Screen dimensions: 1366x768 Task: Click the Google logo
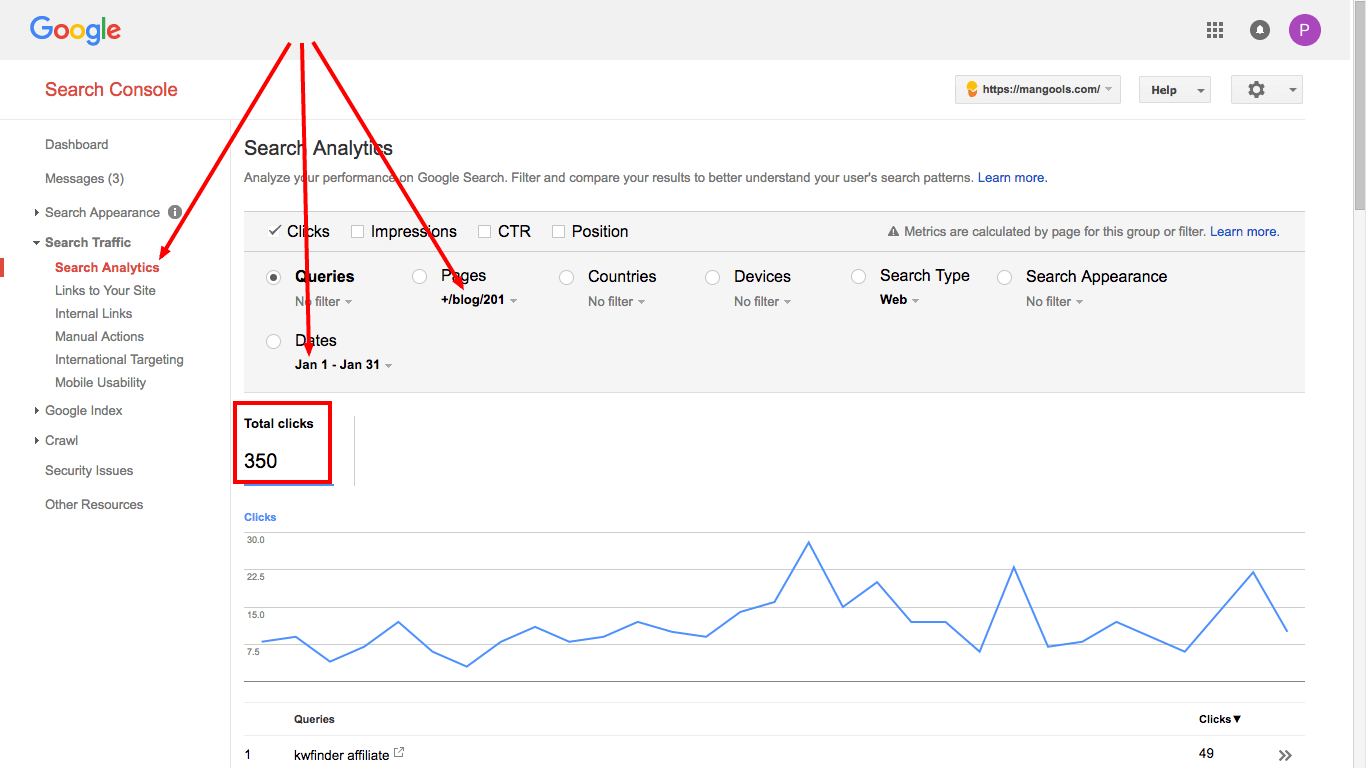(x=75, y=30)
